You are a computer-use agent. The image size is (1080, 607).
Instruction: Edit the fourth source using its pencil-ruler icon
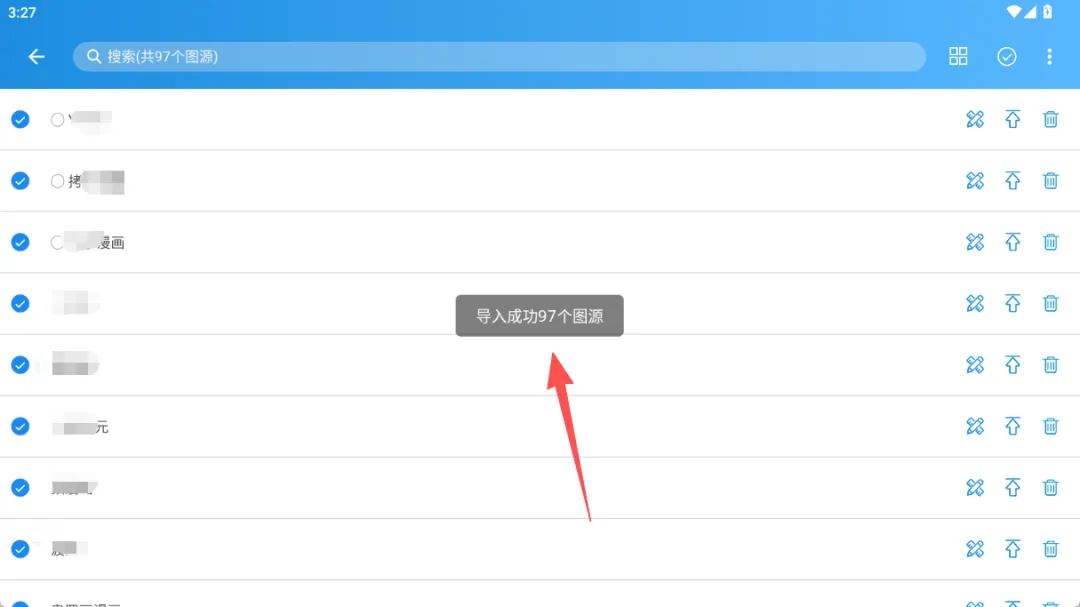[x=975, y=303]
